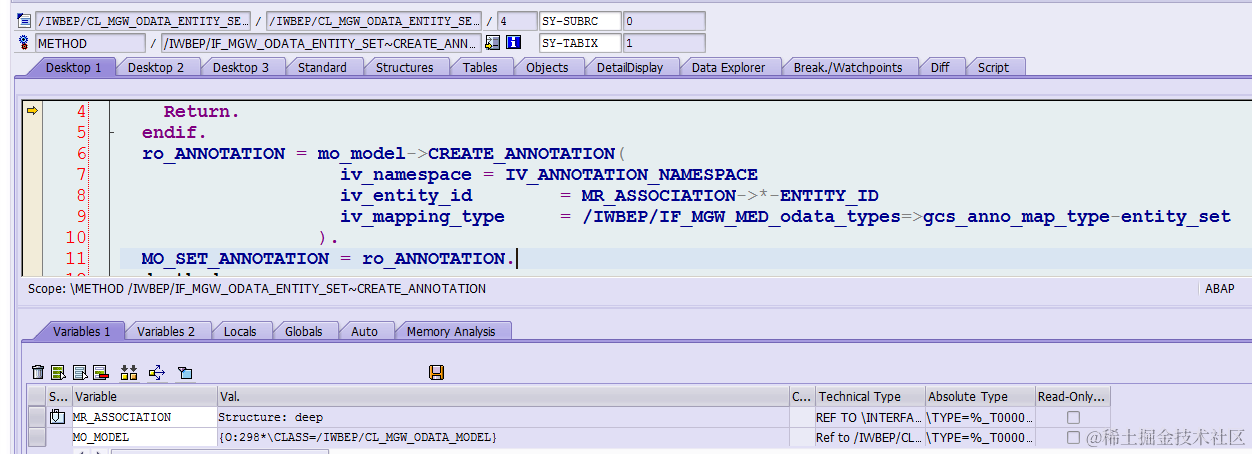Screen dimensions: 1252x454
Task: Switch to the Desktop 2 tab
Action: click(x=156, y=67)
